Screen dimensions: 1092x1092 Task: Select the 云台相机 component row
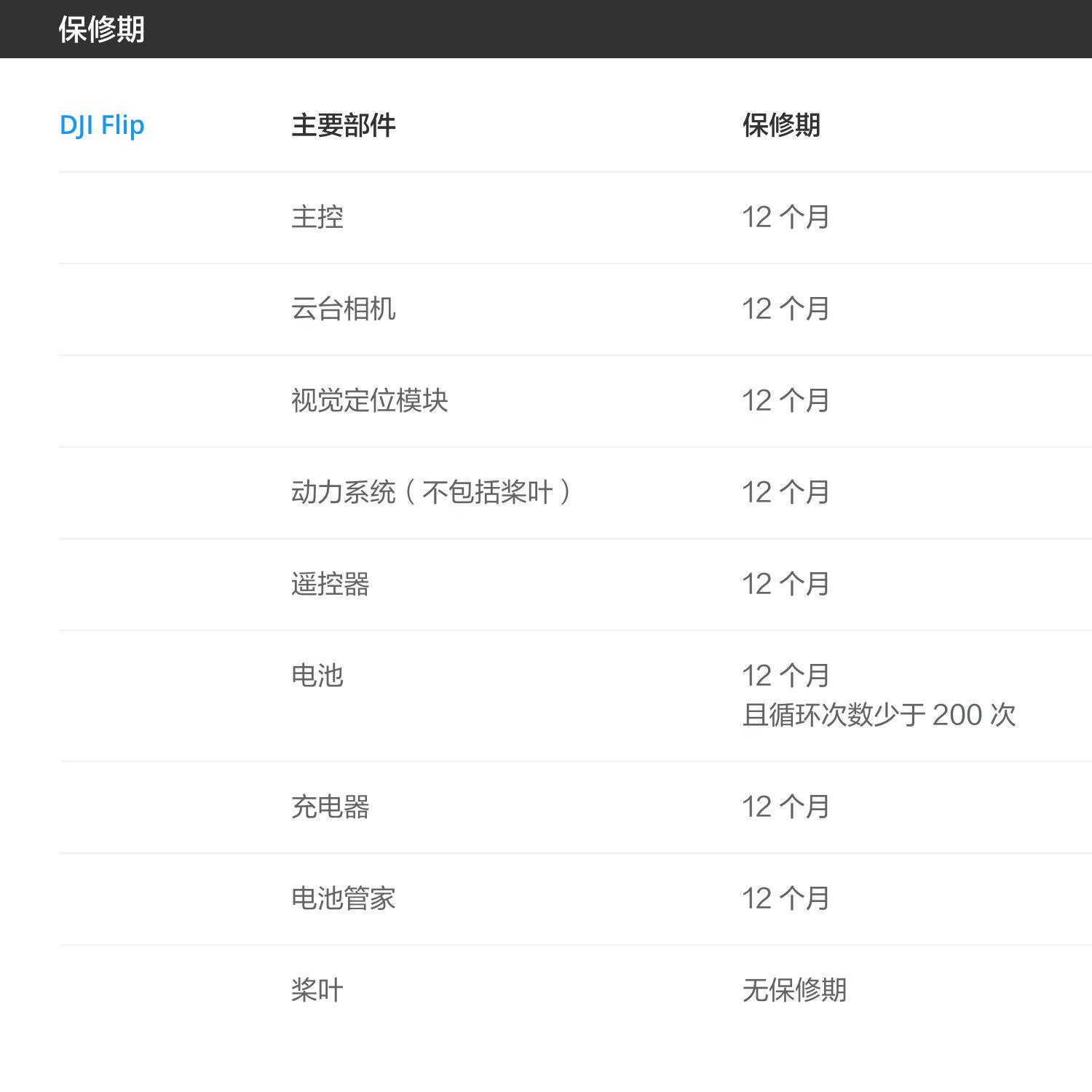(342, 309)
